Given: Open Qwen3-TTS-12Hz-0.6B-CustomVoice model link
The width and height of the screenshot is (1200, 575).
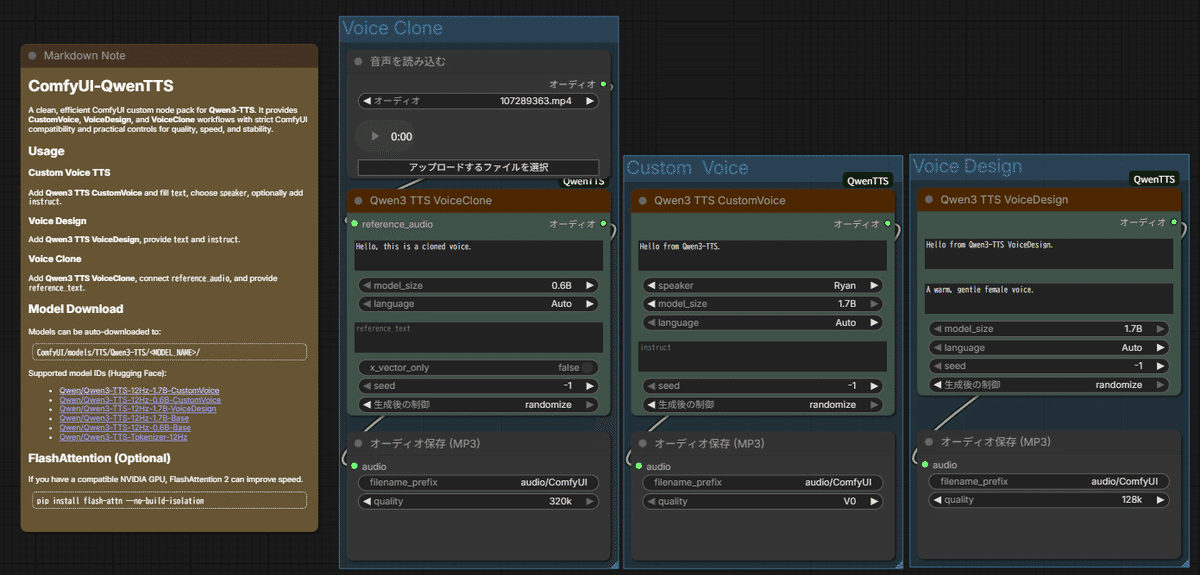Looking at the screenshot, I should pos(139,399).
